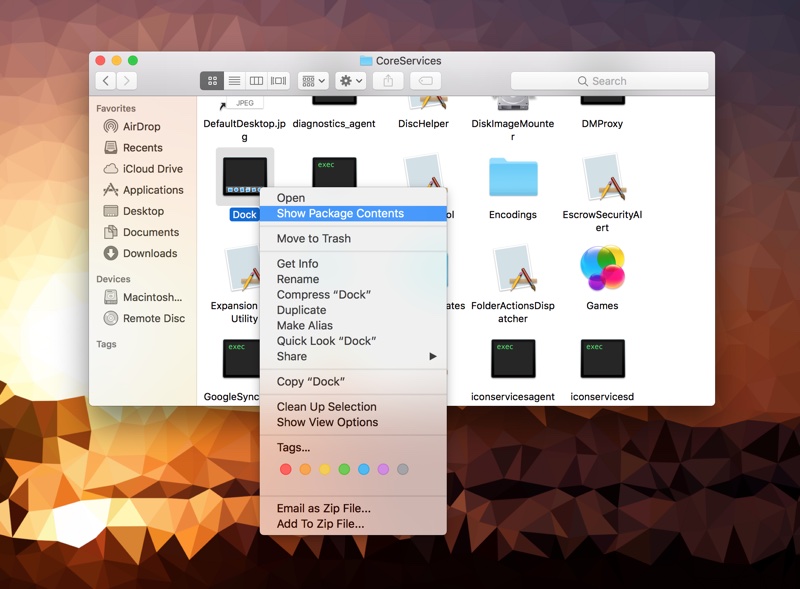Apply the purple tag color
This screenshot has height=589, width=800.
click(383, 469)
